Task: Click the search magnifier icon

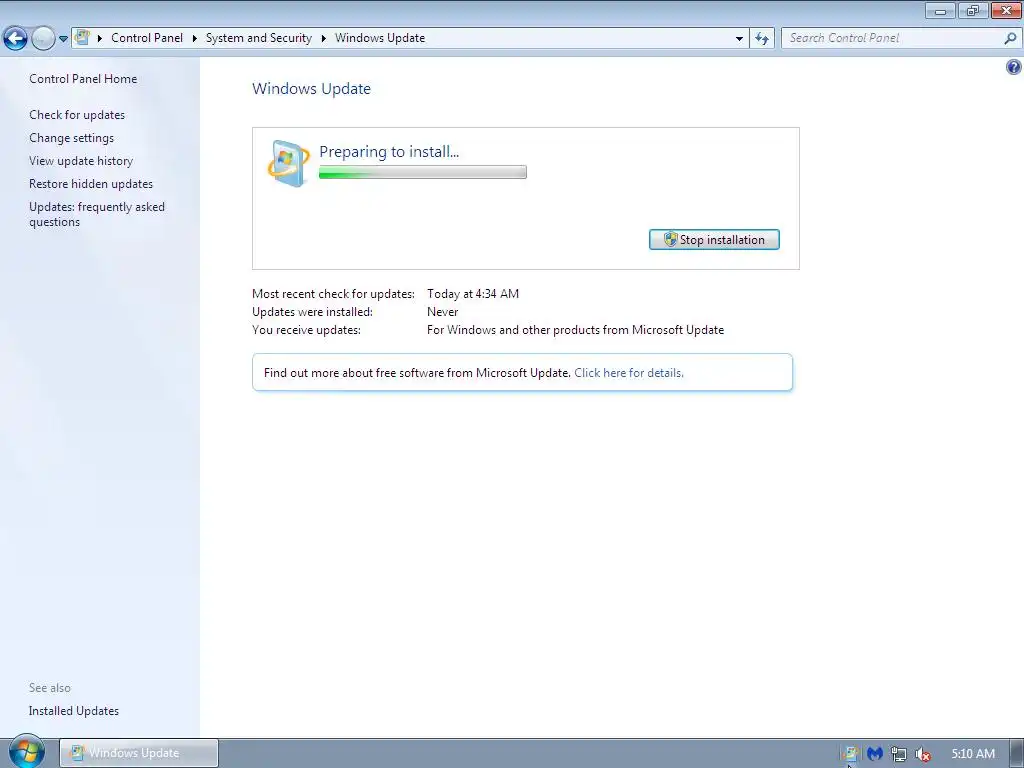Action: 1010,39
